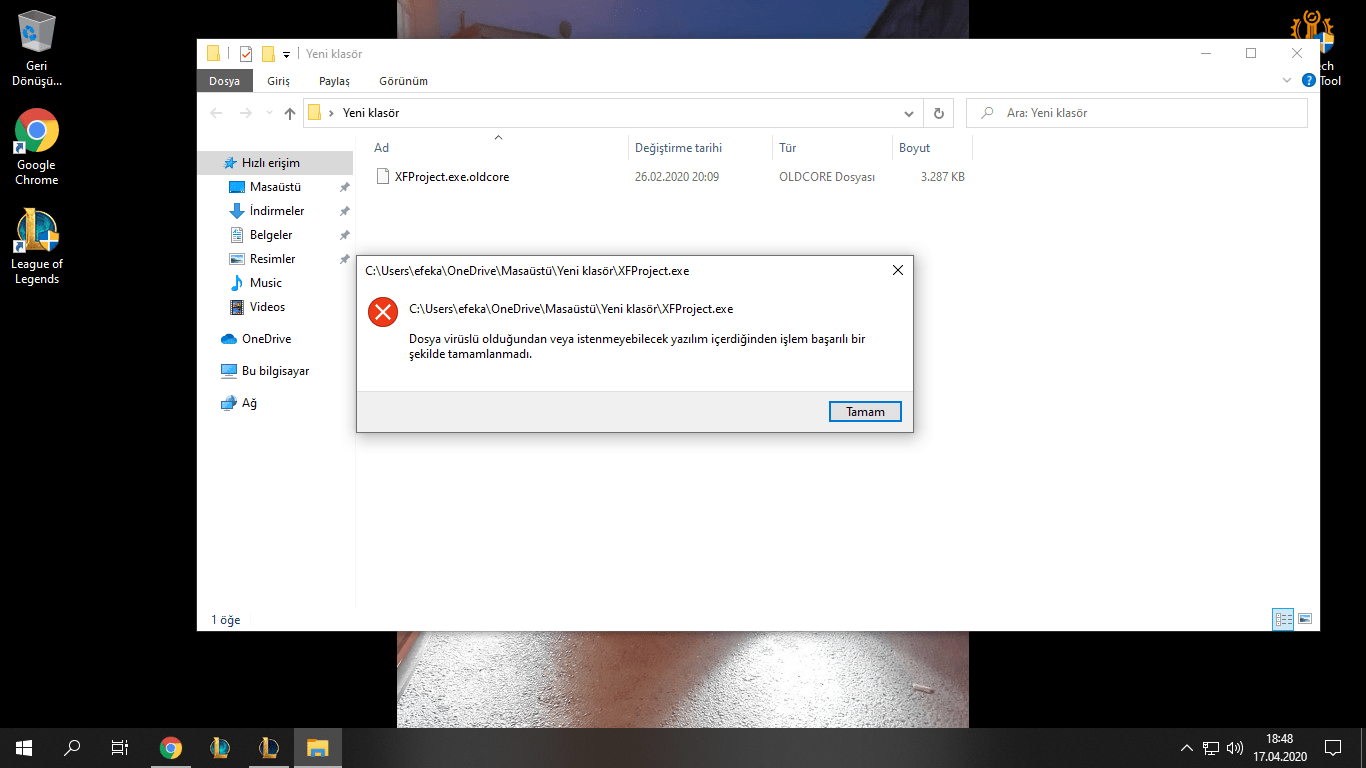Go forward with the Explorer forward arrow
Image resolution: width=1366 pixels, height=768 pixels.
(245, 113)
